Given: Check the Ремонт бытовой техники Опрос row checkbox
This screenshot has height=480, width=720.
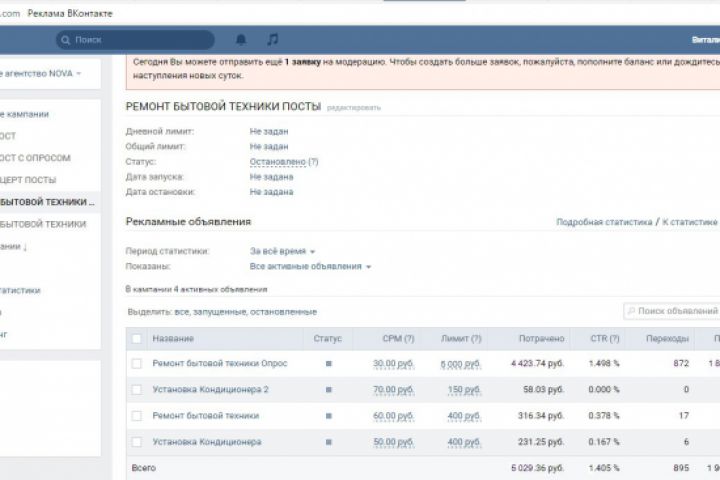Looking at the screenshot, I should tap(136, 363).
